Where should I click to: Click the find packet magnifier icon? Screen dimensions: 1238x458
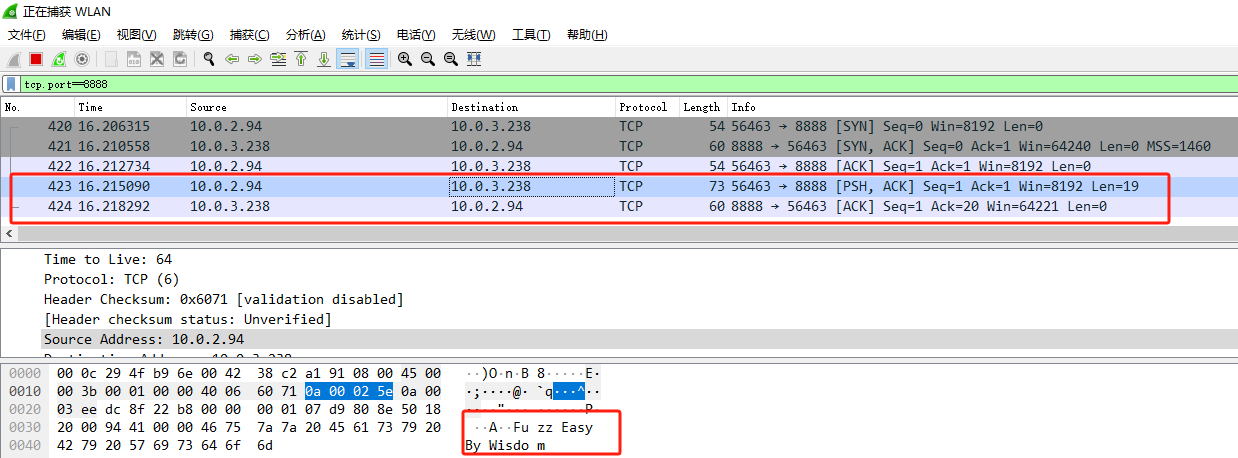coord(209,59)
